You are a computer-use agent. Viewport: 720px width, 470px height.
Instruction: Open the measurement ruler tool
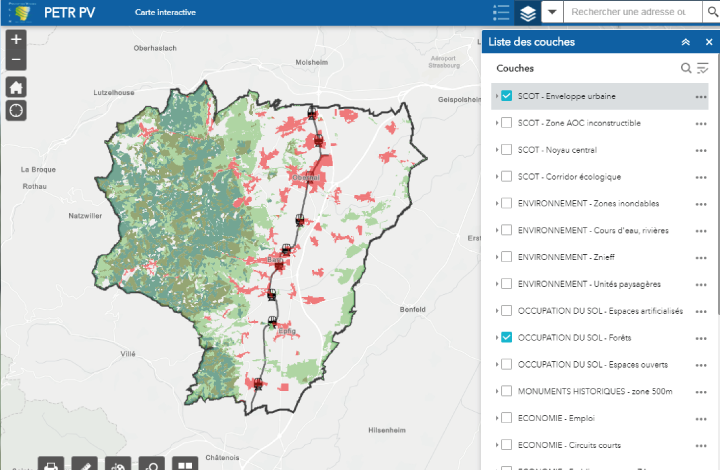pos(84,464)
